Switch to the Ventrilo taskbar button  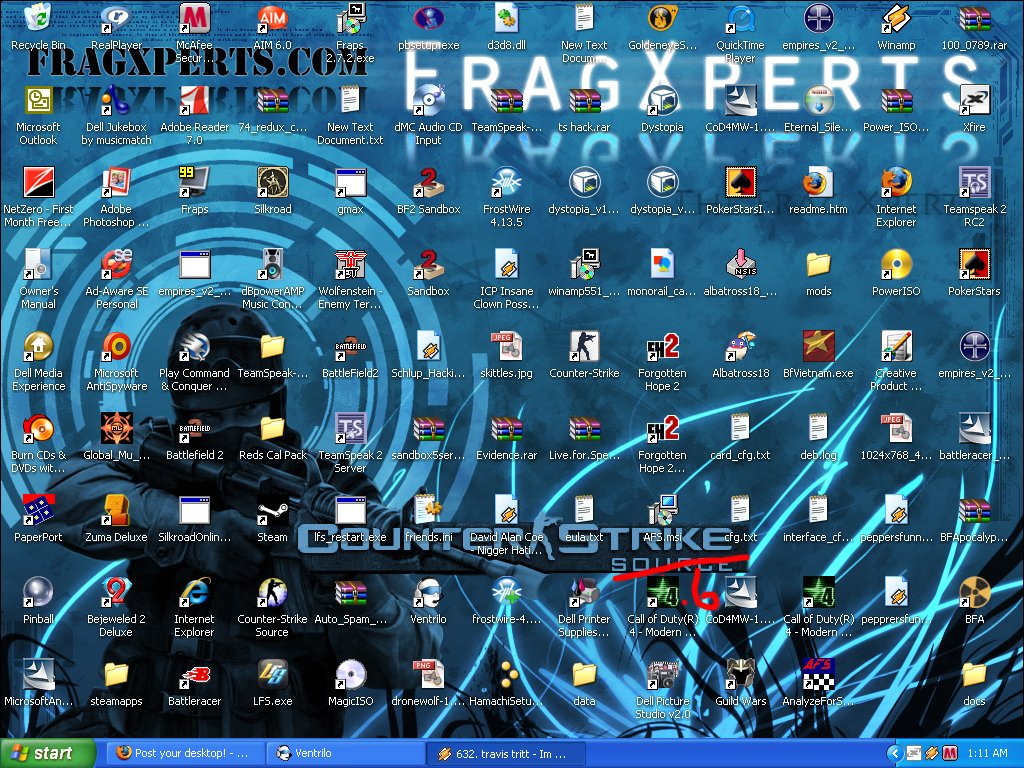(345, 753)
